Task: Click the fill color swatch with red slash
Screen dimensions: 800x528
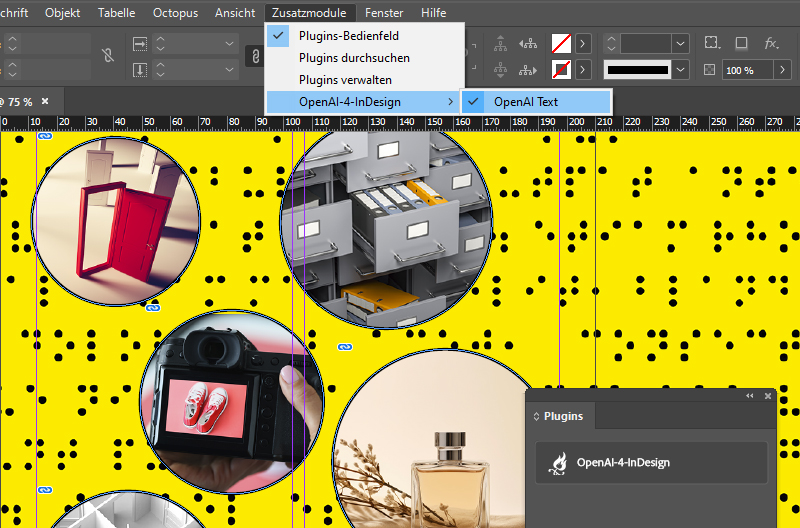Action: pos(562,44)
